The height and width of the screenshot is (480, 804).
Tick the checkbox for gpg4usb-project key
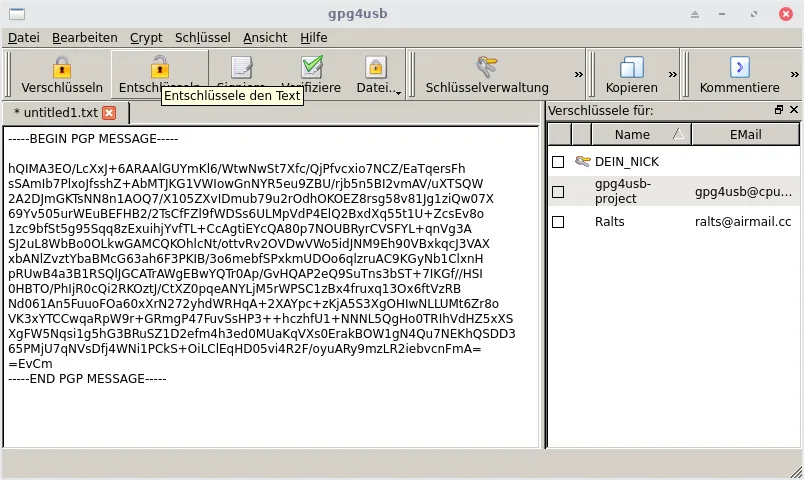click(558, 192)
